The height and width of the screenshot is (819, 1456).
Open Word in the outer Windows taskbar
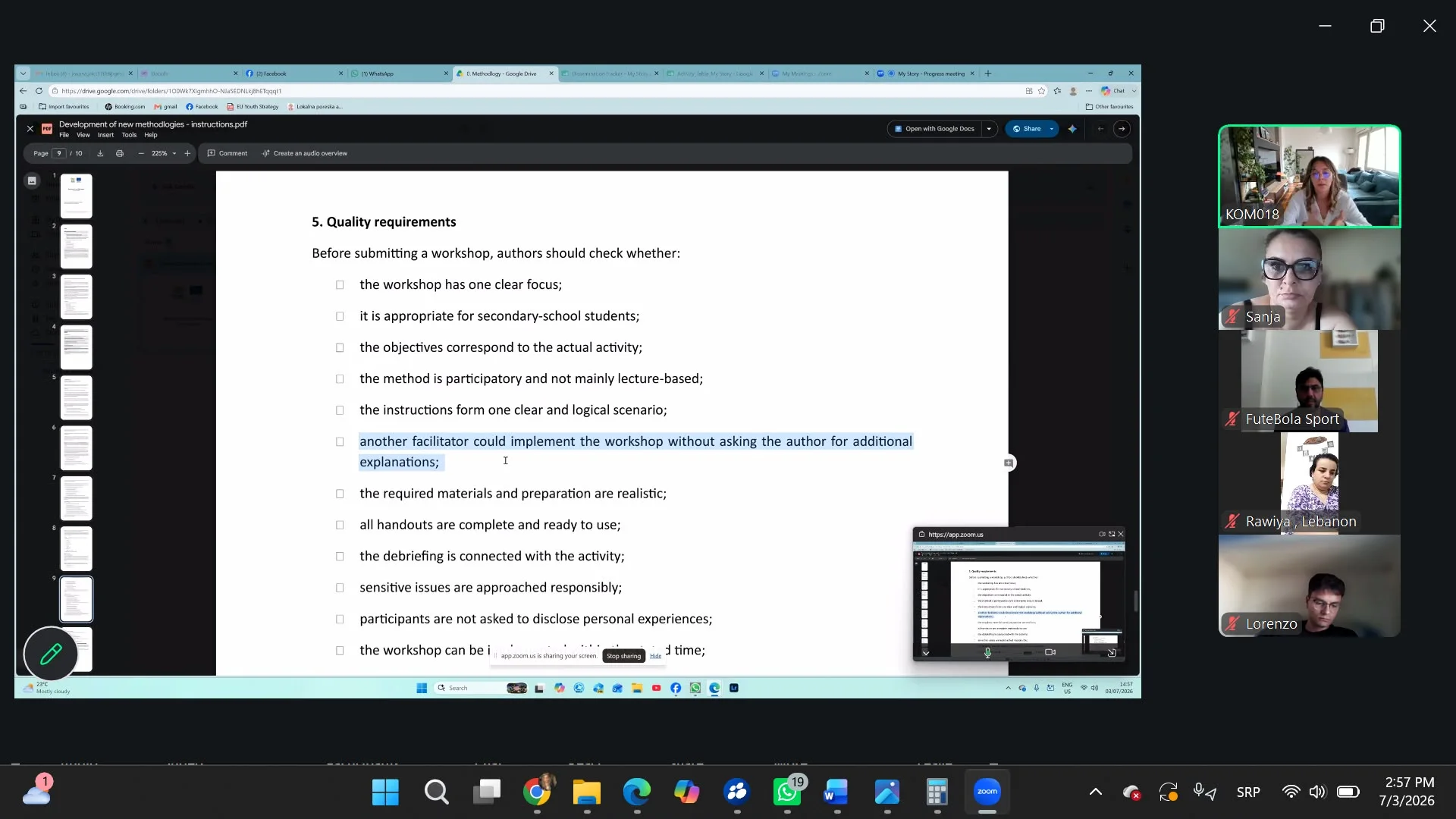[x=836, y=792]
